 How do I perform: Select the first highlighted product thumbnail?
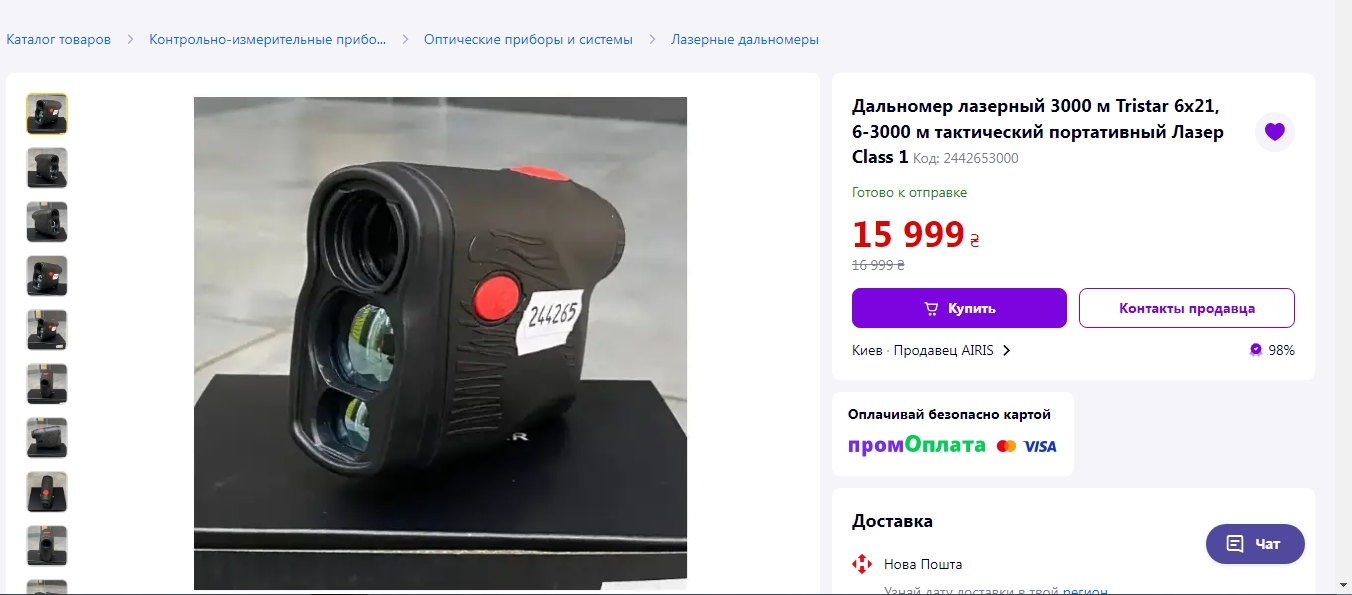click(x=47, y=114)
